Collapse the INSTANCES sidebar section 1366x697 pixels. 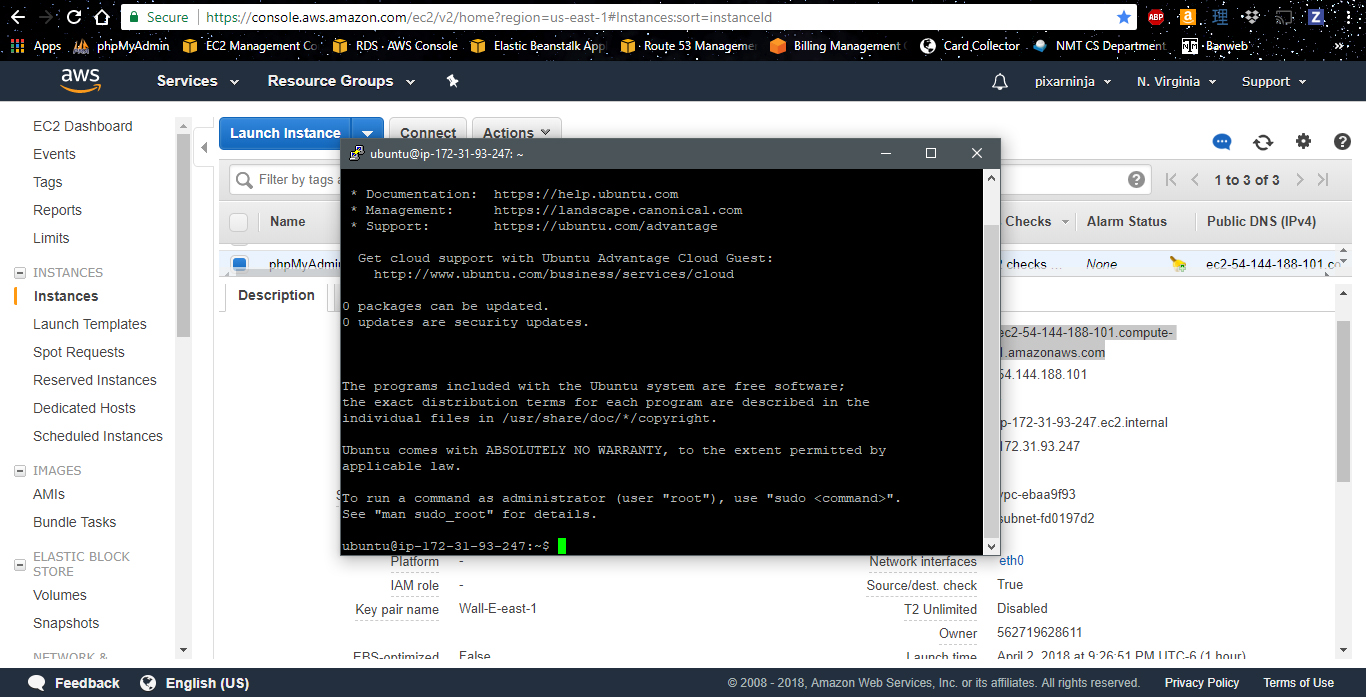pos(20,273)
